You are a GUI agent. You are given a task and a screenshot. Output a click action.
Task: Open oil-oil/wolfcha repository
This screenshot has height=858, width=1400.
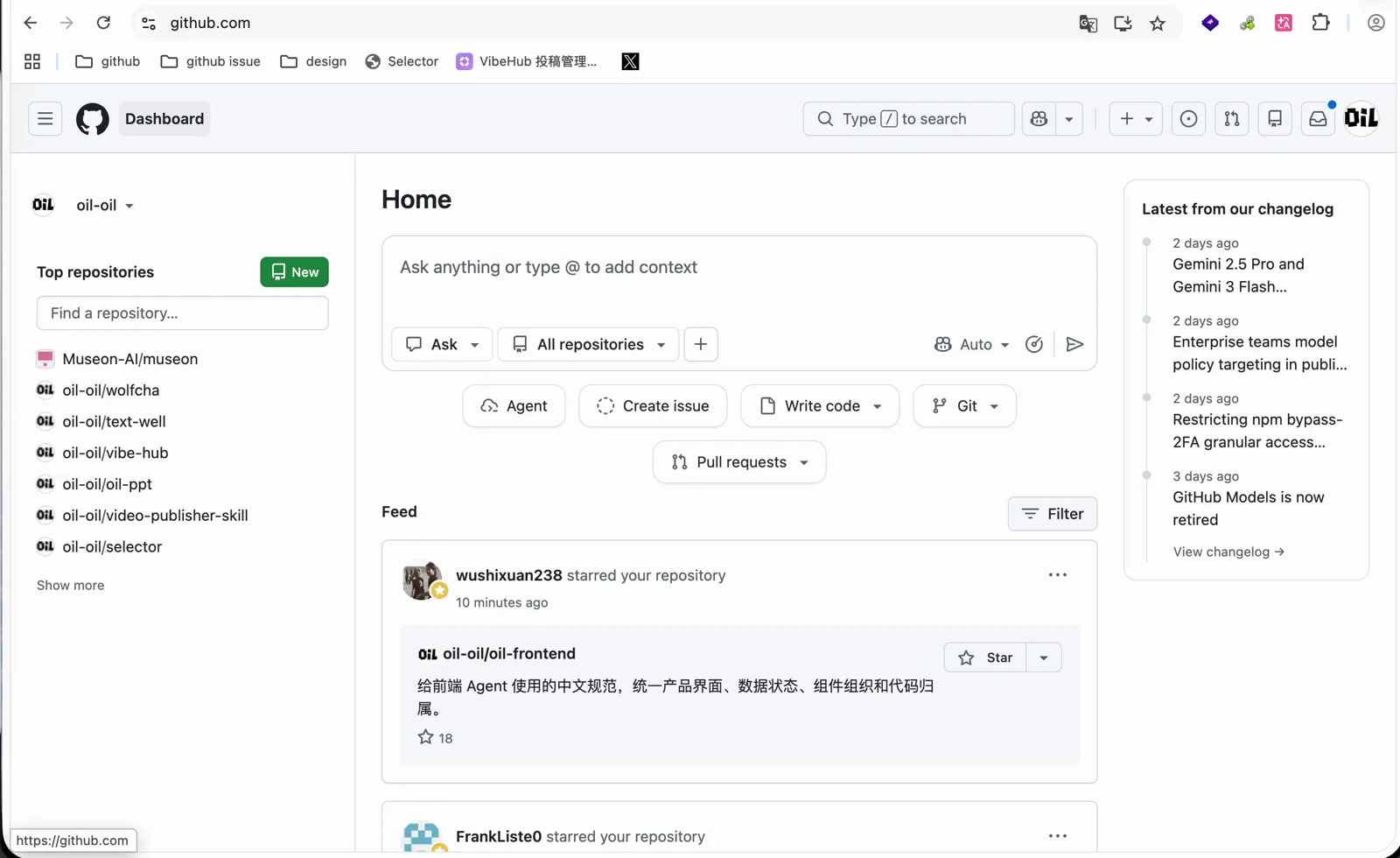110,390
